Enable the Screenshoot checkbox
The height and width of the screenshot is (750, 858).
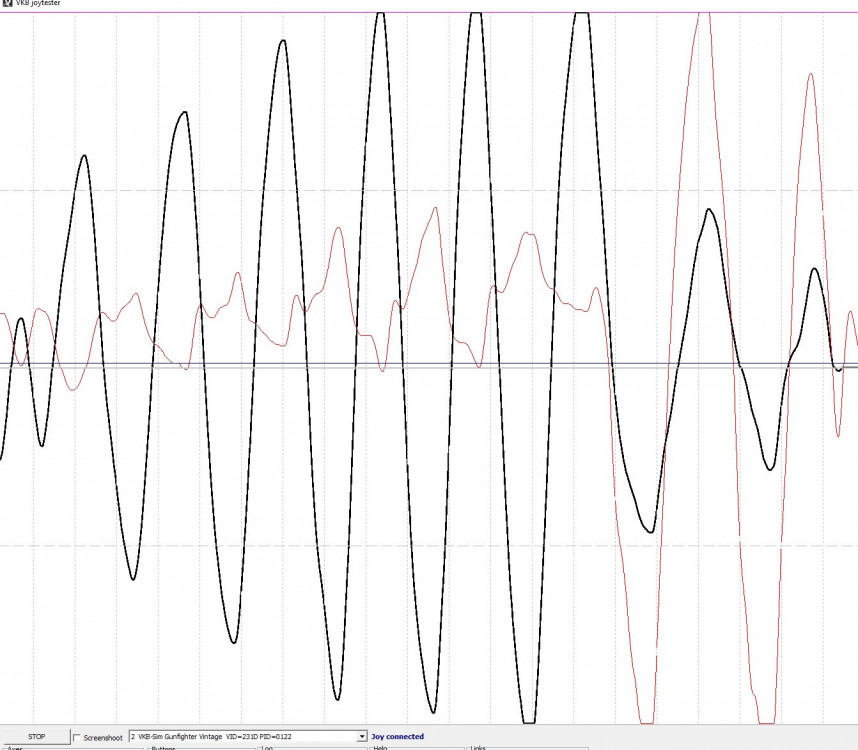pos(77,737)
